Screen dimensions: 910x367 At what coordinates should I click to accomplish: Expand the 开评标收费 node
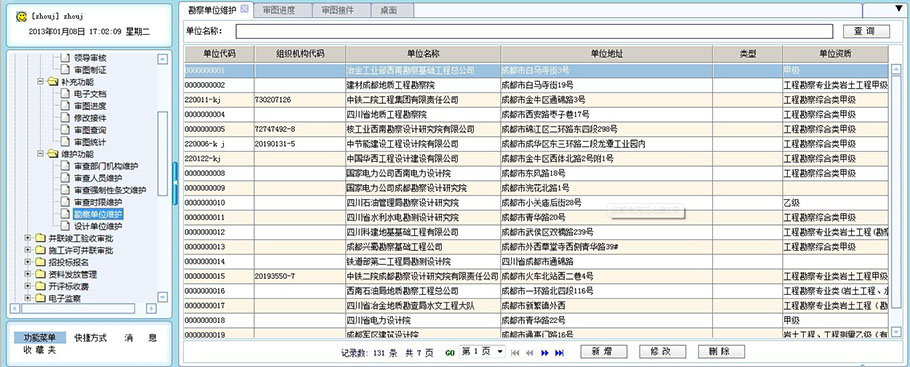click(x=27, y=286)
